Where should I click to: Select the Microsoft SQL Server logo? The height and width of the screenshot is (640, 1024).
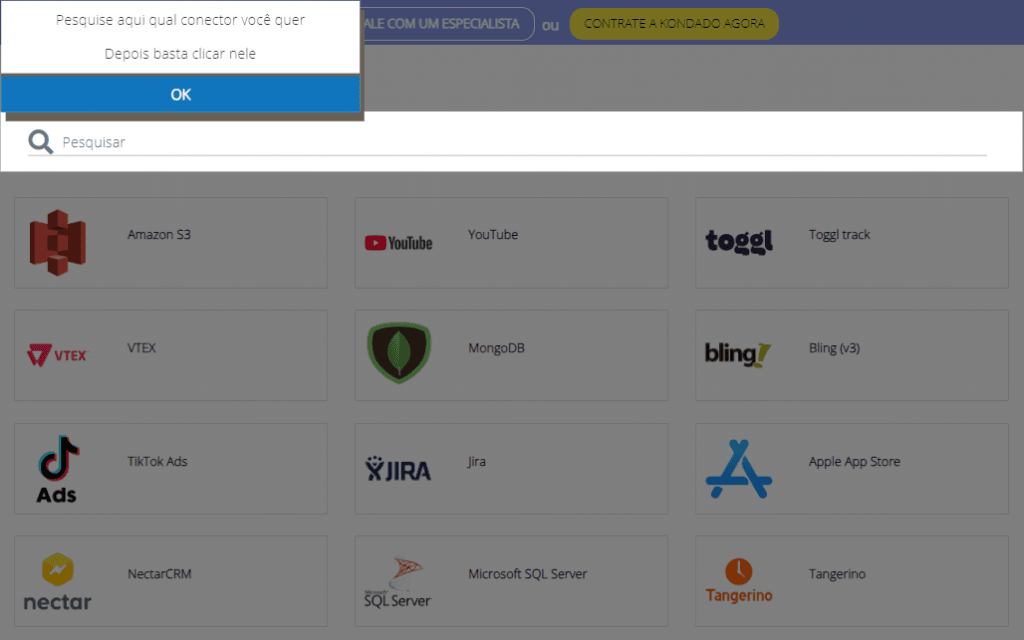point(398,582)
